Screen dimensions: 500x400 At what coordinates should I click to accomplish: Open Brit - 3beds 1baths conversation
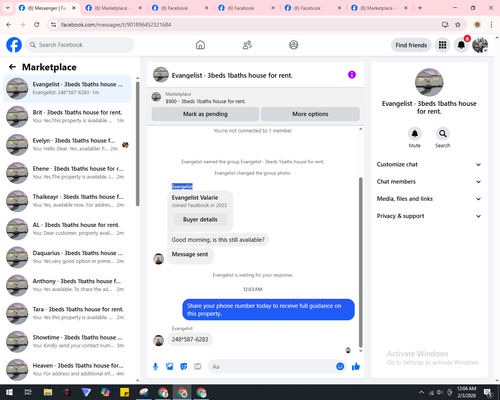[67, 117]
